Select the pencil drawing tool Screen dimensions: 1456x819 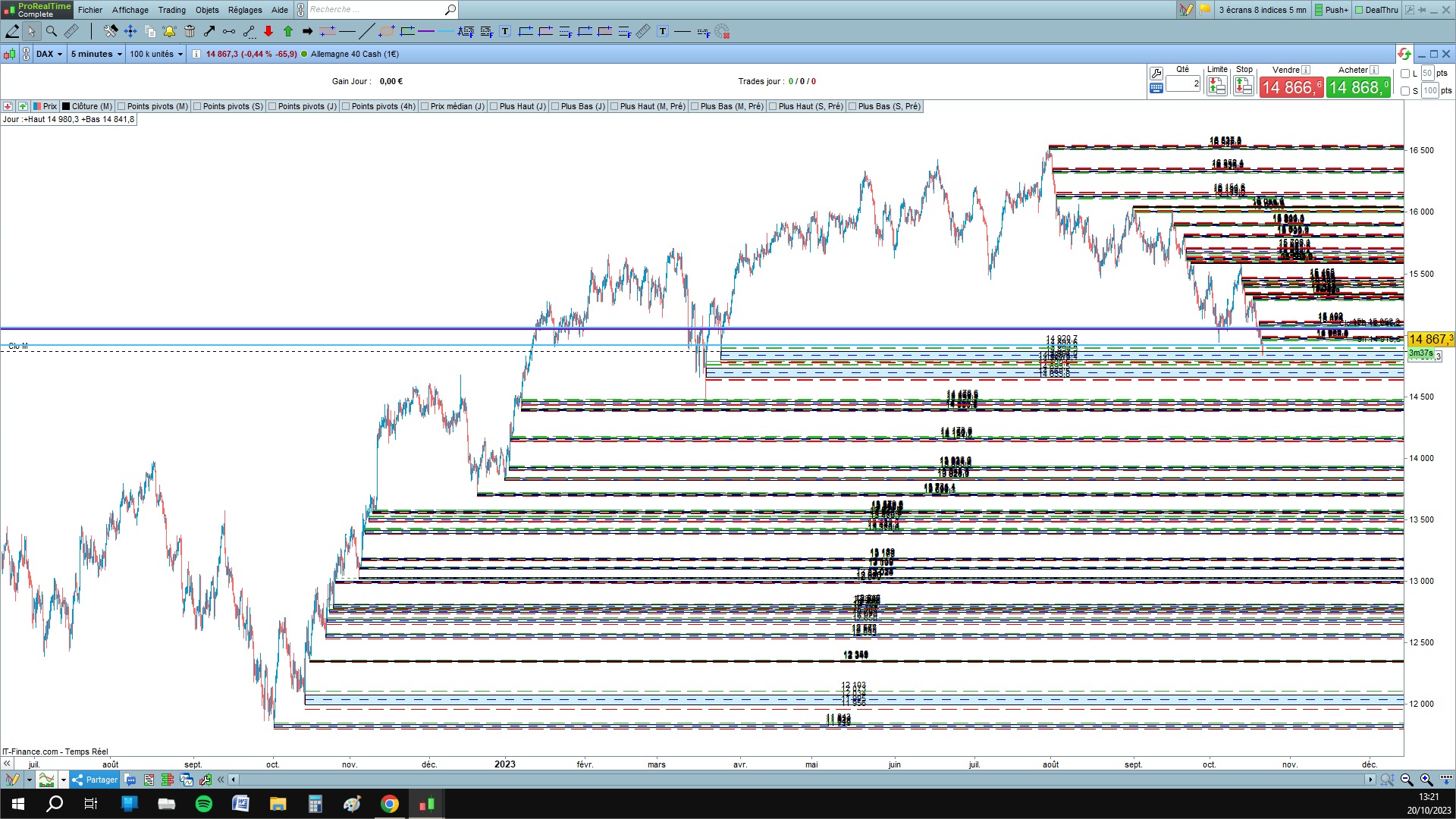pyautogui.click(x=12, y=31)
